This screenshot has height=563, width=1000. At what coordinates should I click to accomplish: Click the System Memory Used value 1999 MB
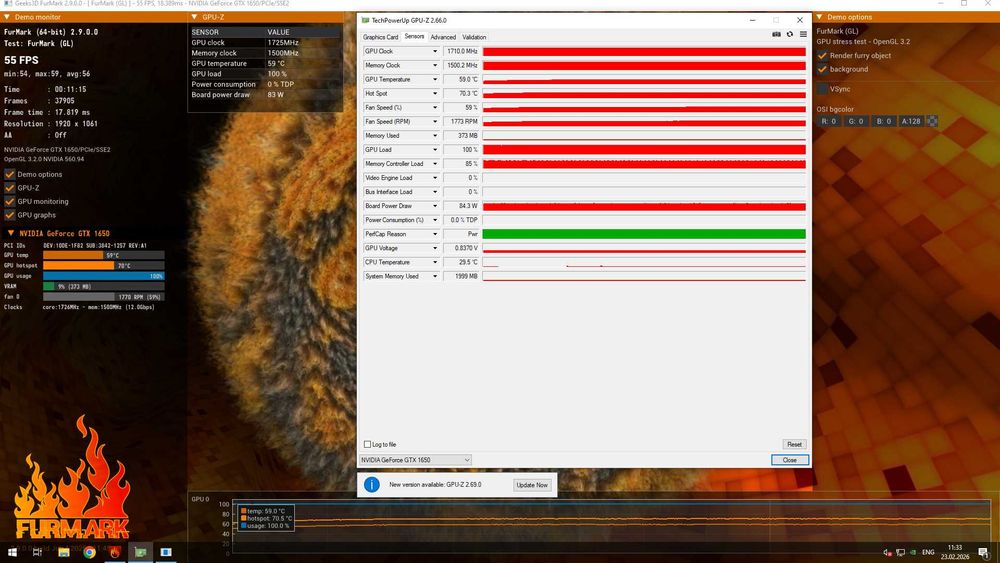click(460, 276)
